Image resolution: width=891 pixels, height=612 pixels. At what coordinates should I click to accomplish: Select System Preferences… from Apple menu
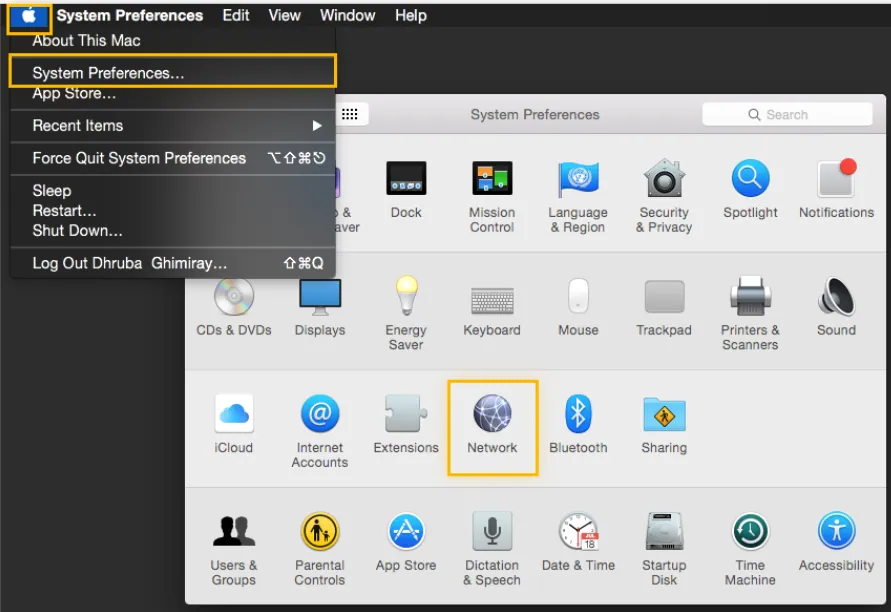173,73
